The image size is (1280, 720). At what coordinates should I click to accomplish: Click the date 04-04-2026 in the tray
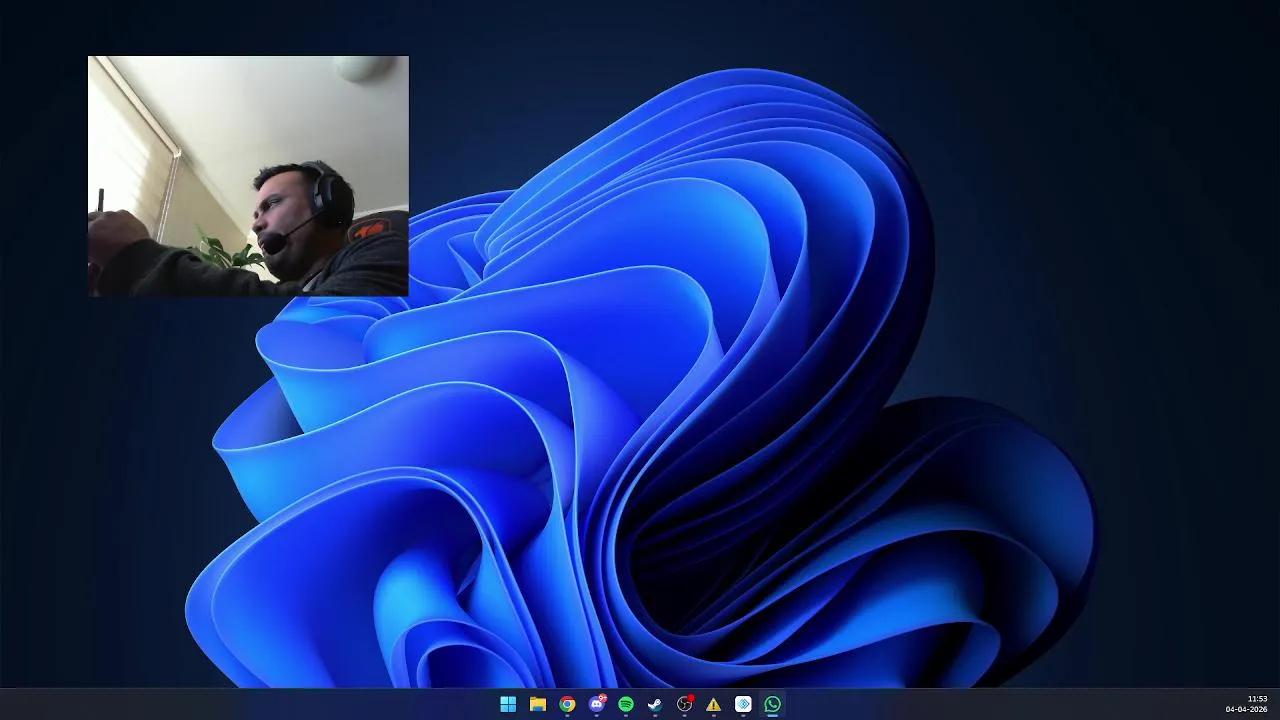1246,710
